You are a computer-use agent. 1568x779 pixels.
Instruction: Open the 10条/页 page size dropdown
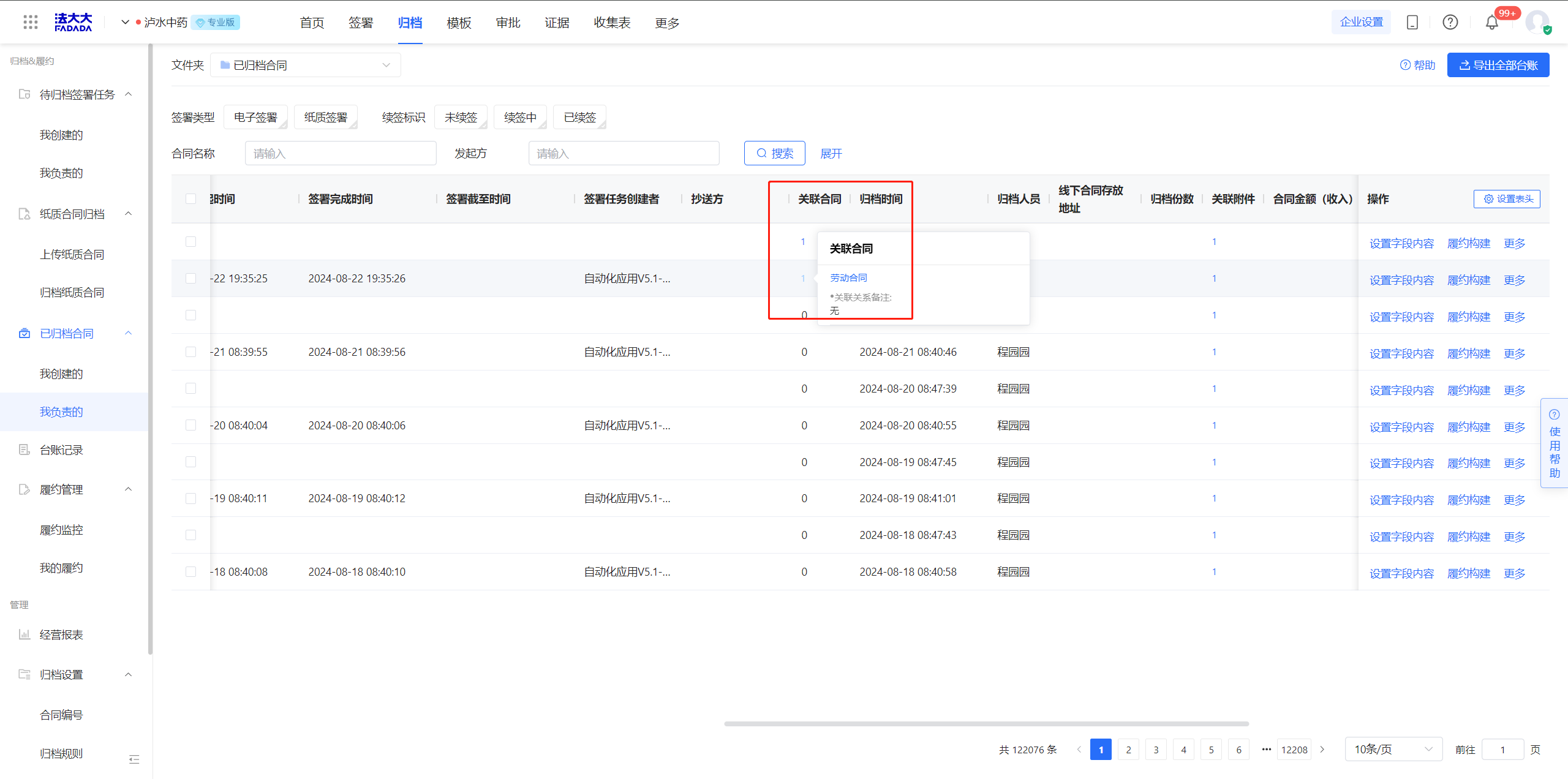click(x=1393, y=750)
